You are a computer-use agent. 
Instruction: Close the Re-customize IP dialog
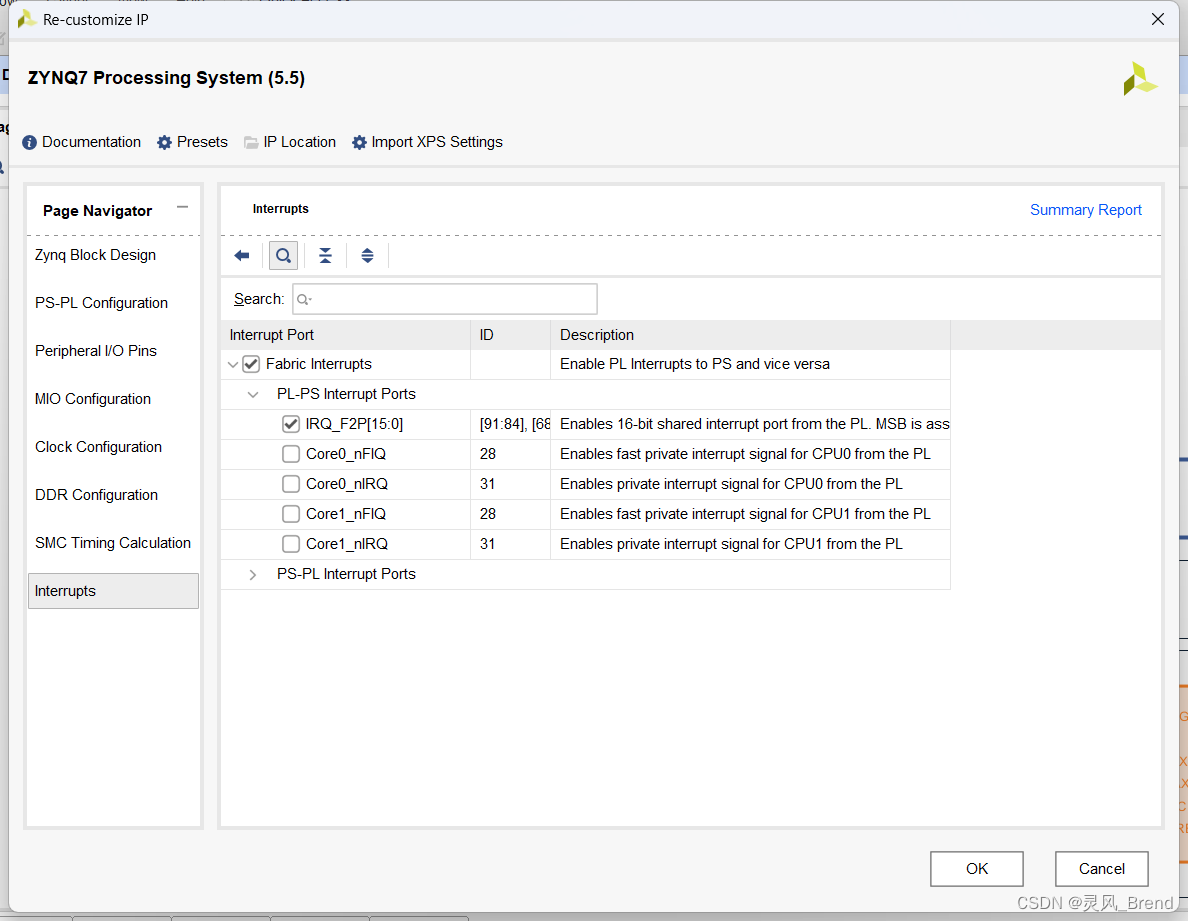click(x=1158, y=20)
